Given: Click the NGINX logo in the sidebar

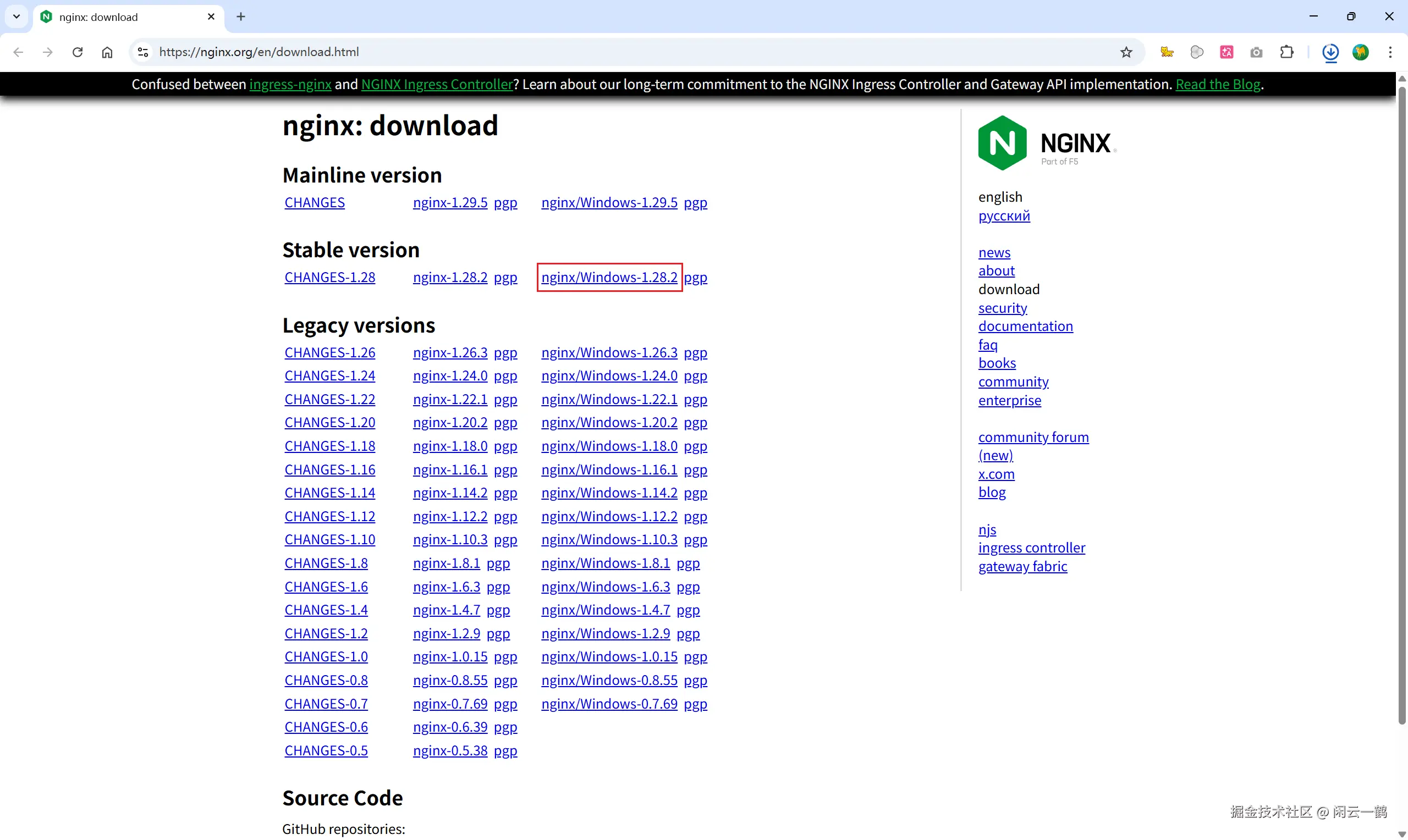Looking at the screenshot, I should (1047, 143).
